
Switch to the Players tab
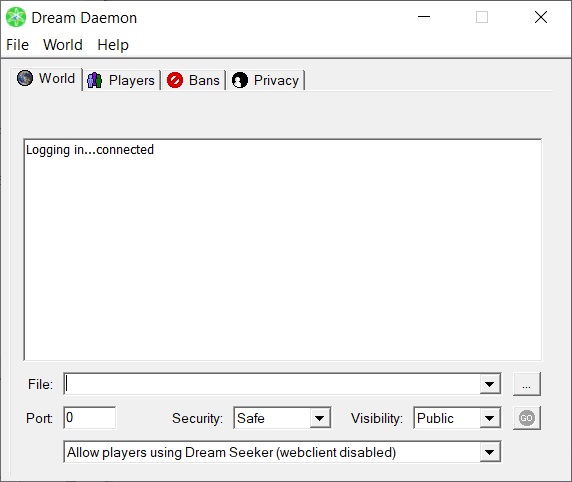pos(122,80)
